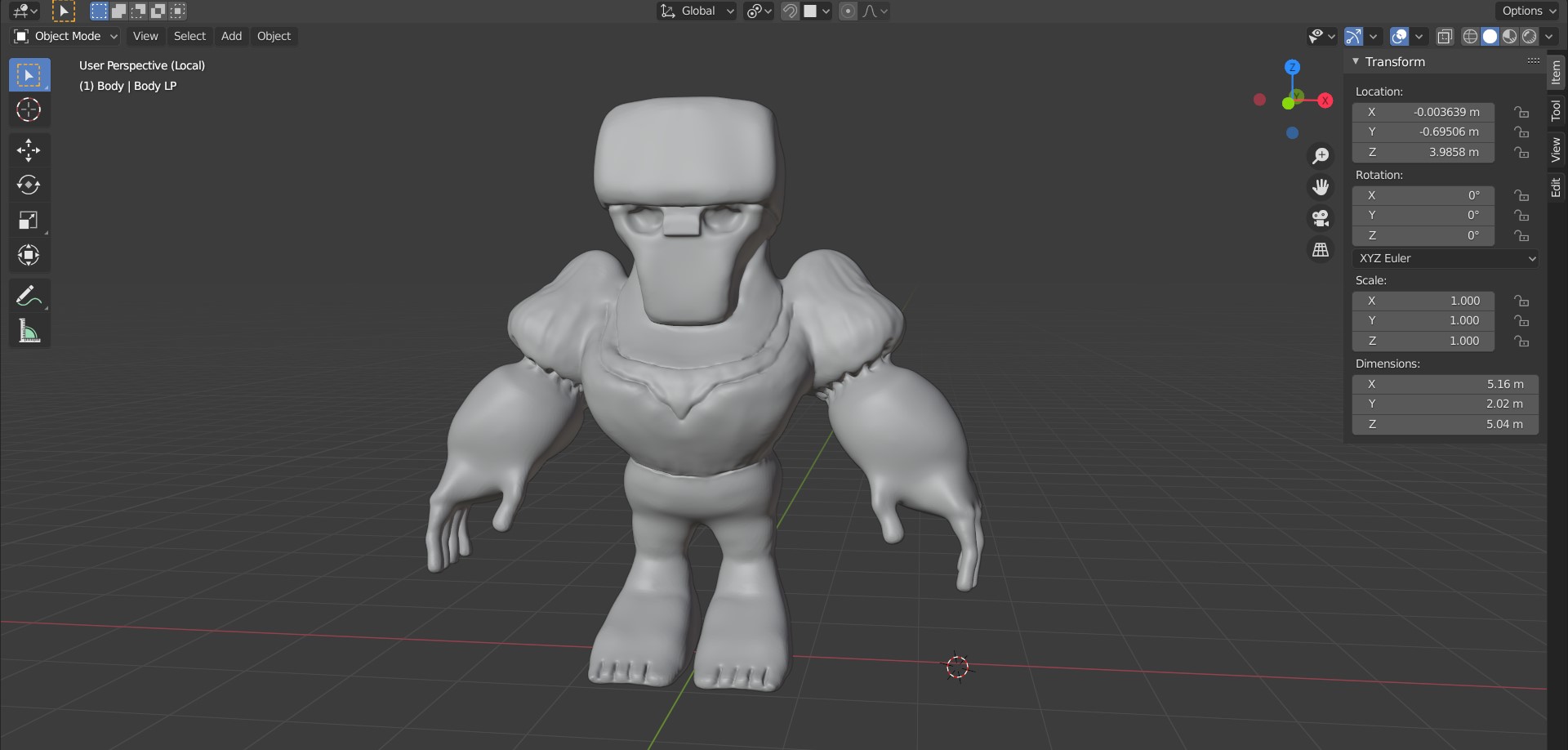Set selection mode to Subtract
This screenshot has width=1568, height=750.
click(138, 11)
